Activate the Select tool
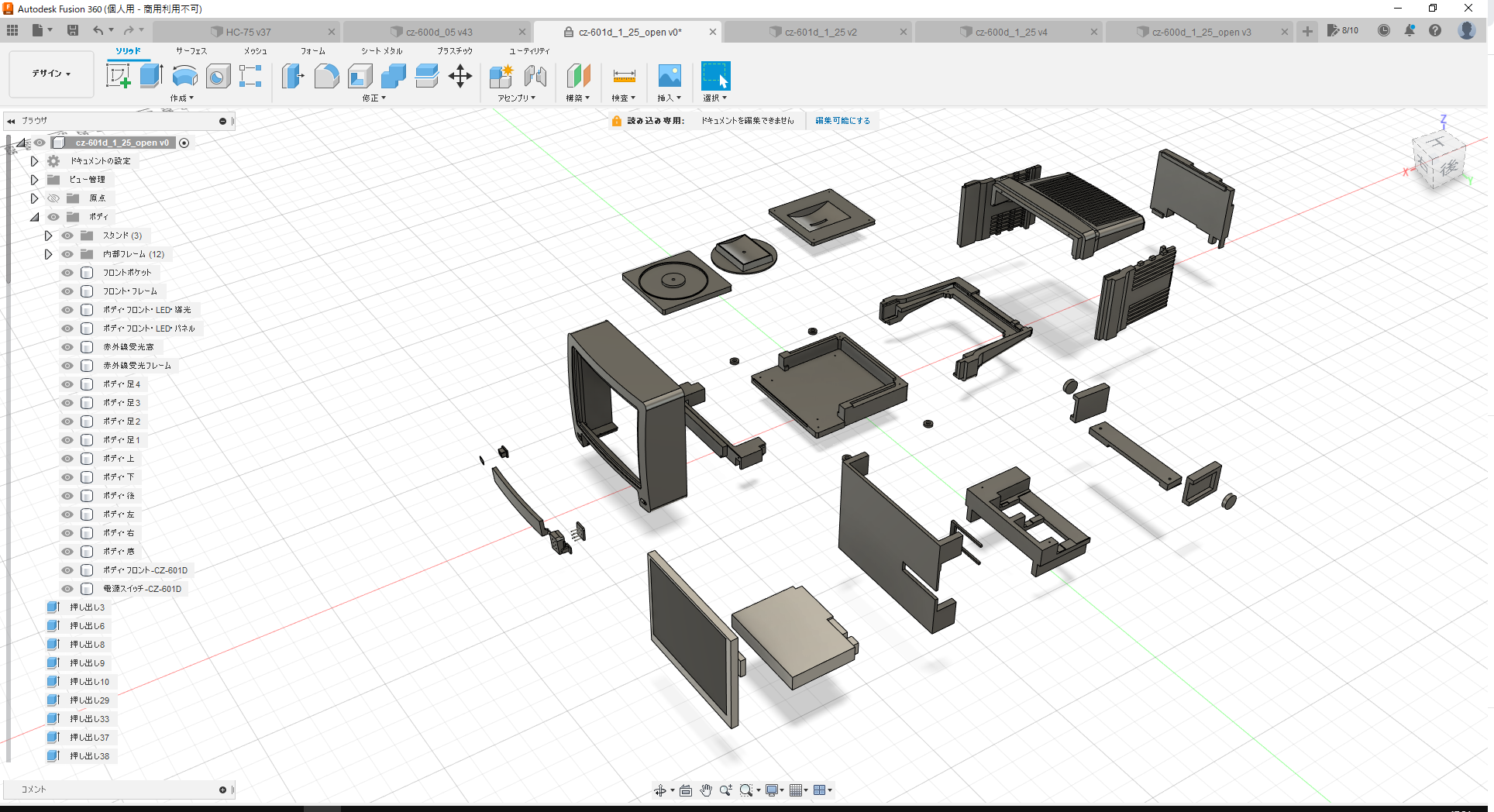1494x812 pixels. point(714,76)
